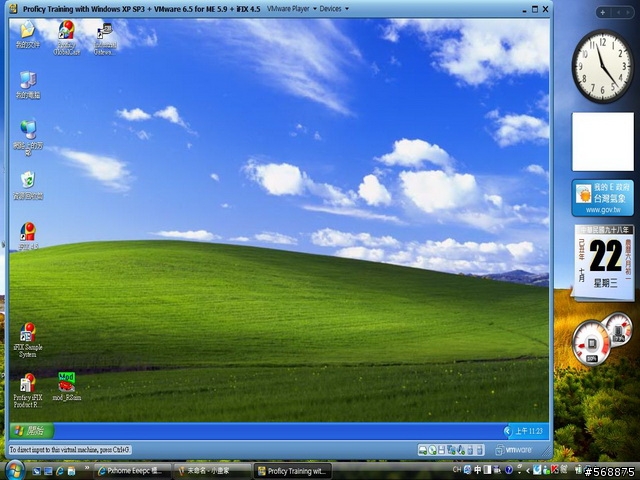Open the My Documents folder icon on the XP desktop
This screenshot has width=640, height=480.
pos(27,34)
